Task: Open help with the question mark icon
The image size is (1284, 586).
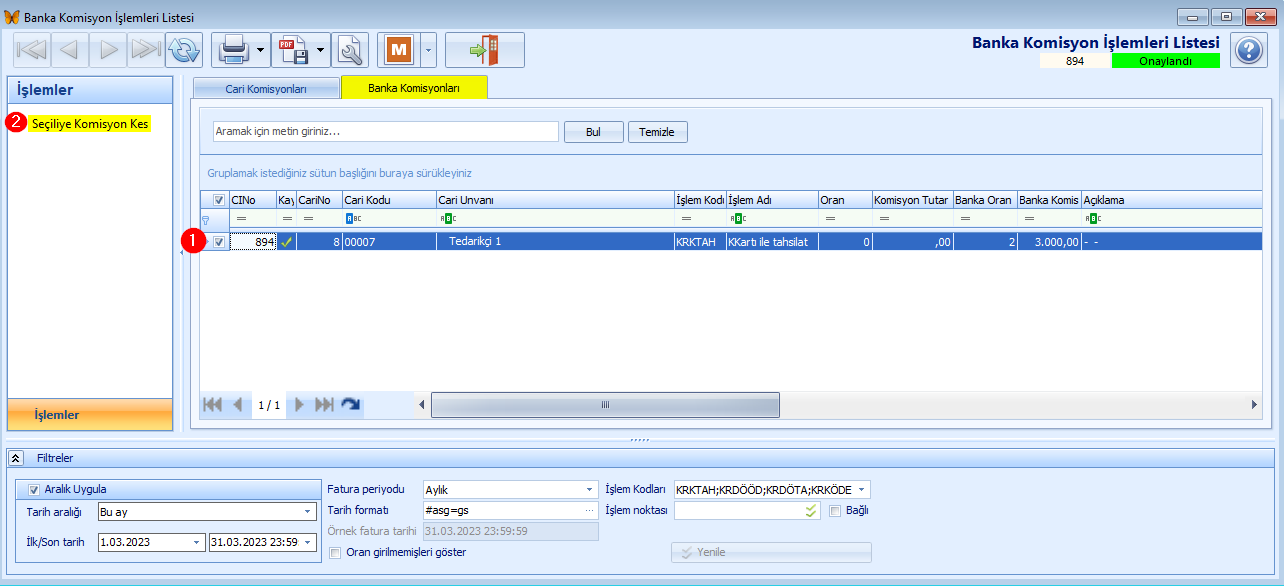Action: [1249, 50]
